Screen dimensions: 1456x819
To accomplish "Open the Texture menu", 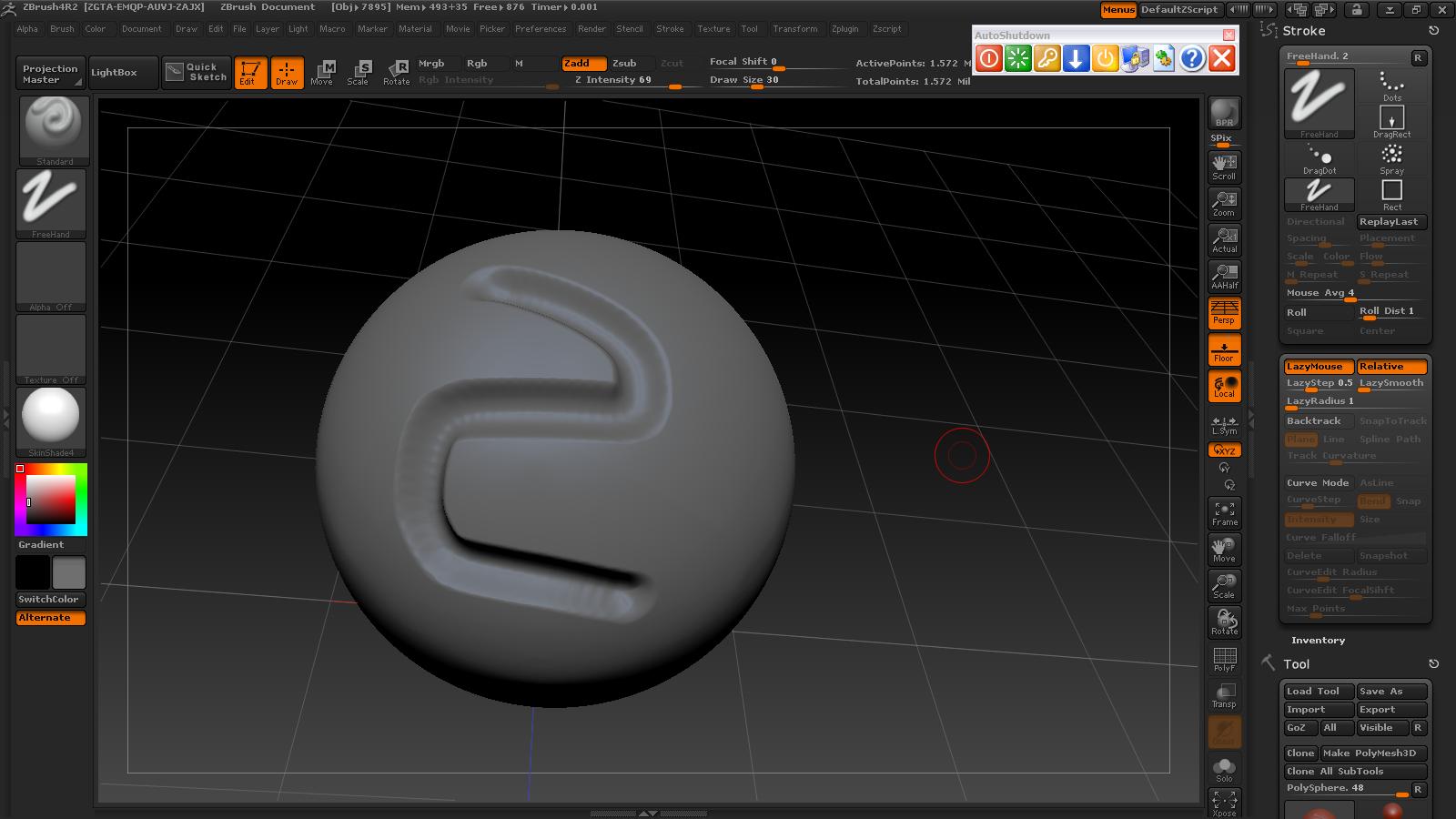I will click(713, 29).
